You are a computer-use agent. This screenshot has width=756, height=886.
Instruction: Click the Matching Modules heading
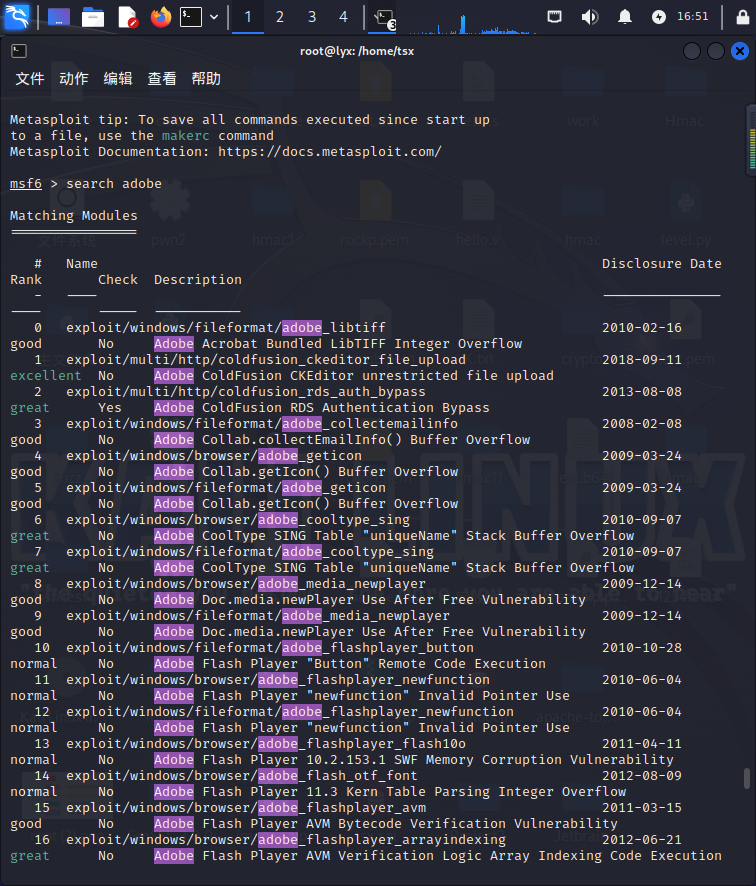(x=73, y=216)
